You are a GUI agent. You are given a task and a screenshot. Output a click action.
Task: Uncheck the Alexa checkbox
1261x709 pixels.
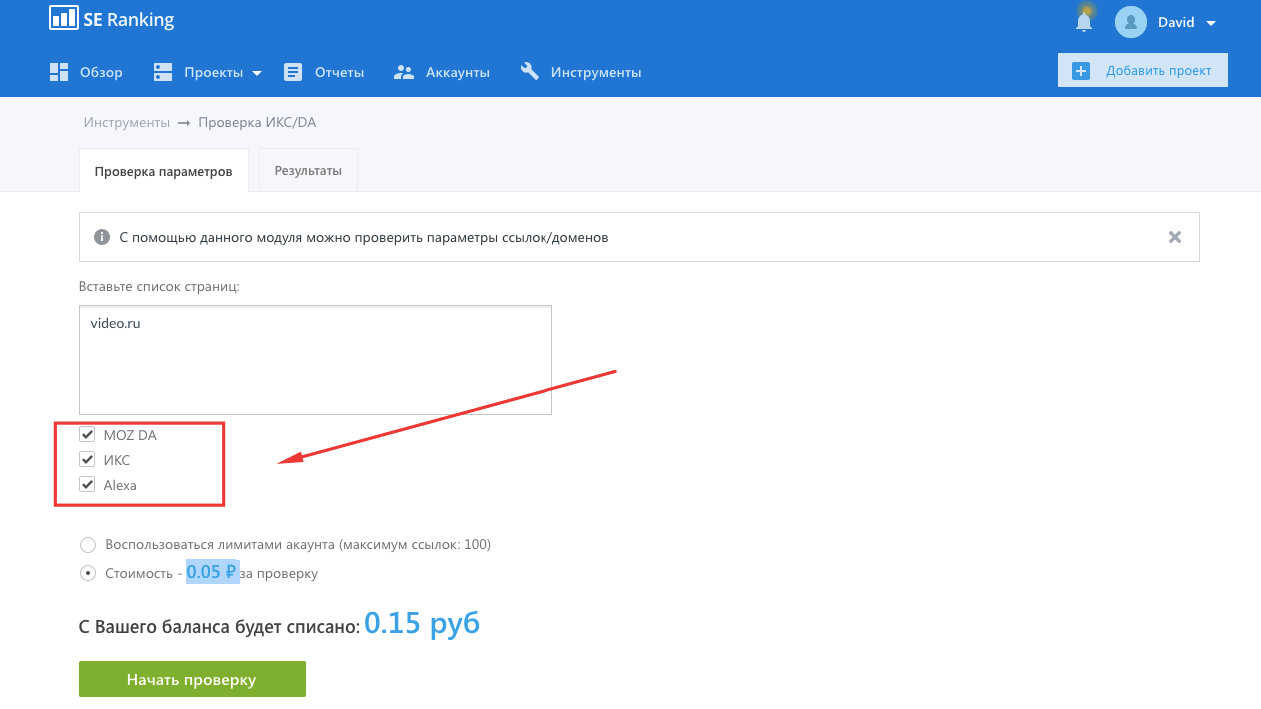click(x=87, y=485)
